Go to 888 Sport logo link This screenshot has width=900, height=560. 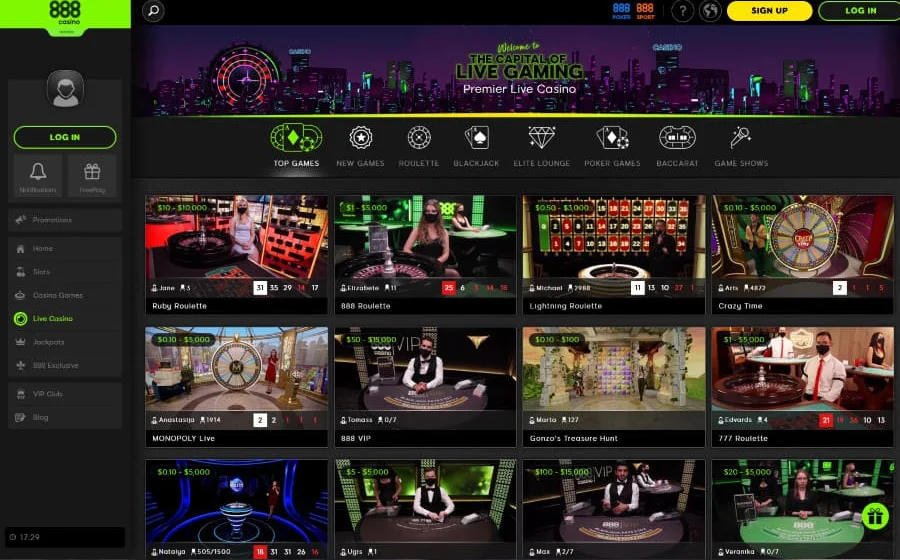pyautogui.click(x=645, y=11)
